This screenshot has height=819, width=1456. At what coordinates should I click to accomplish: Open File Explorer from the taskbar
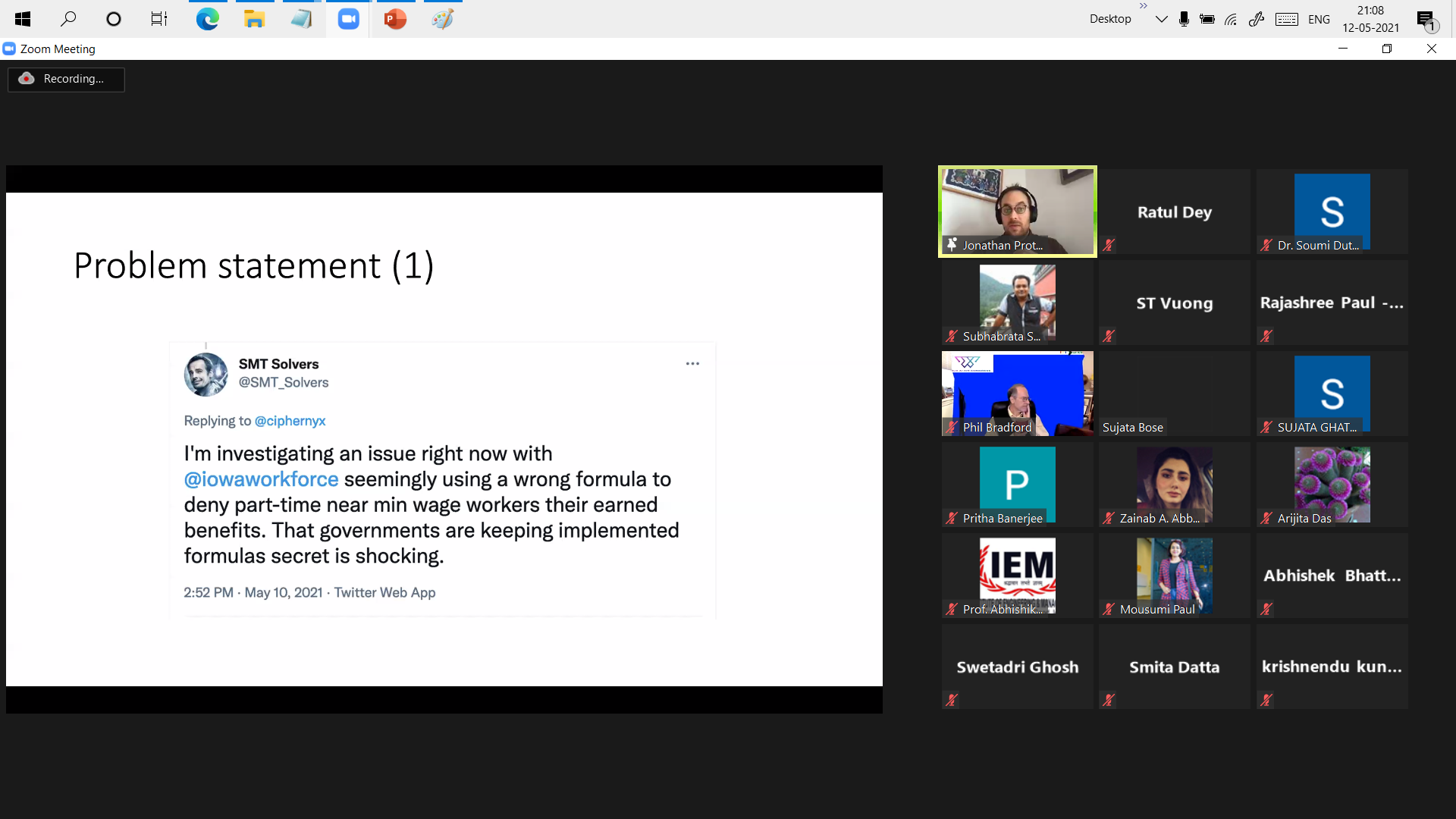coord(254,19)
